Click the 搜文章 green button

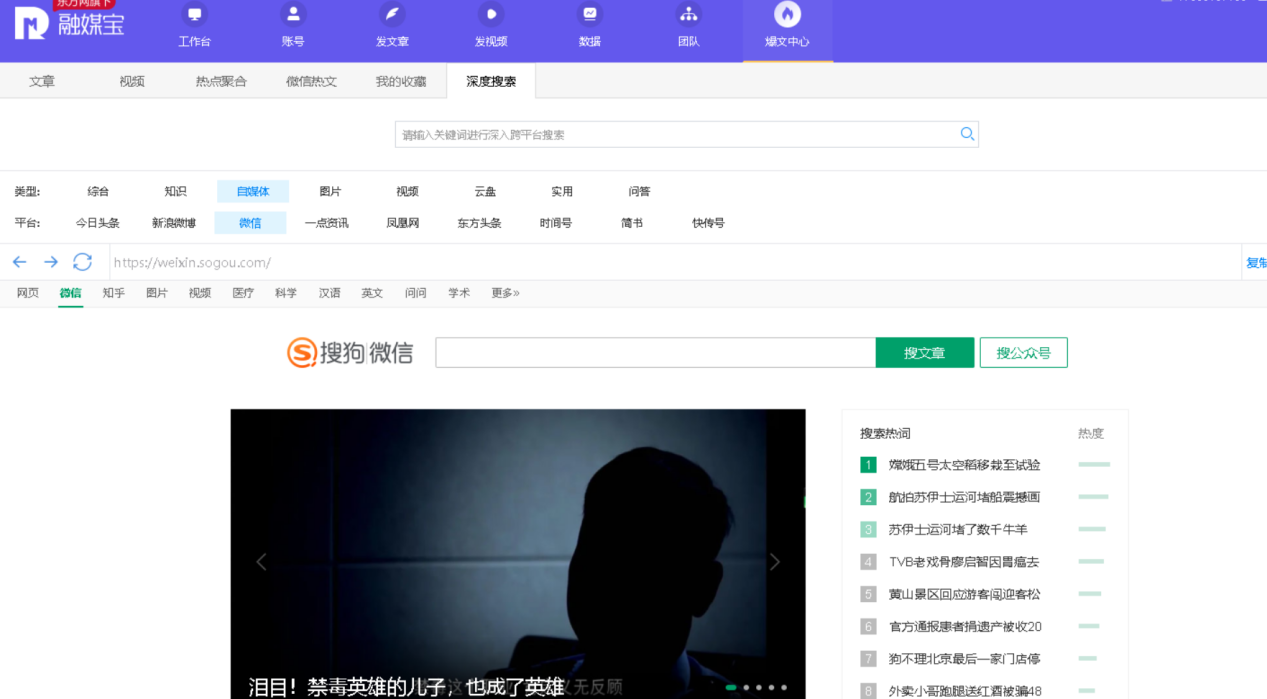(925, 352)
